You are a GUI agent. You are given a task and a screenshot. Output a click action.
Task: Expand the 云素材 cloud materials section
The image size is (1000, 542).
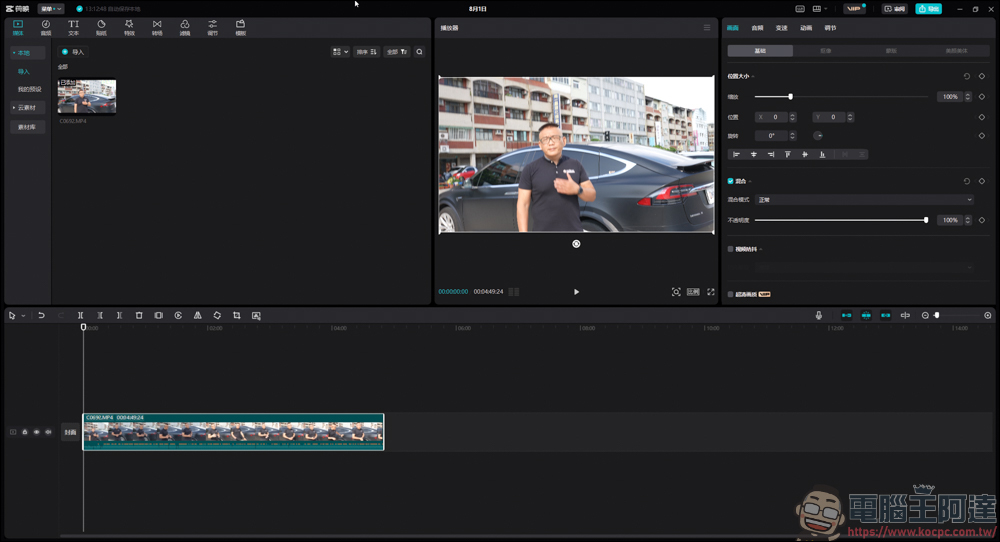[27, 107]
